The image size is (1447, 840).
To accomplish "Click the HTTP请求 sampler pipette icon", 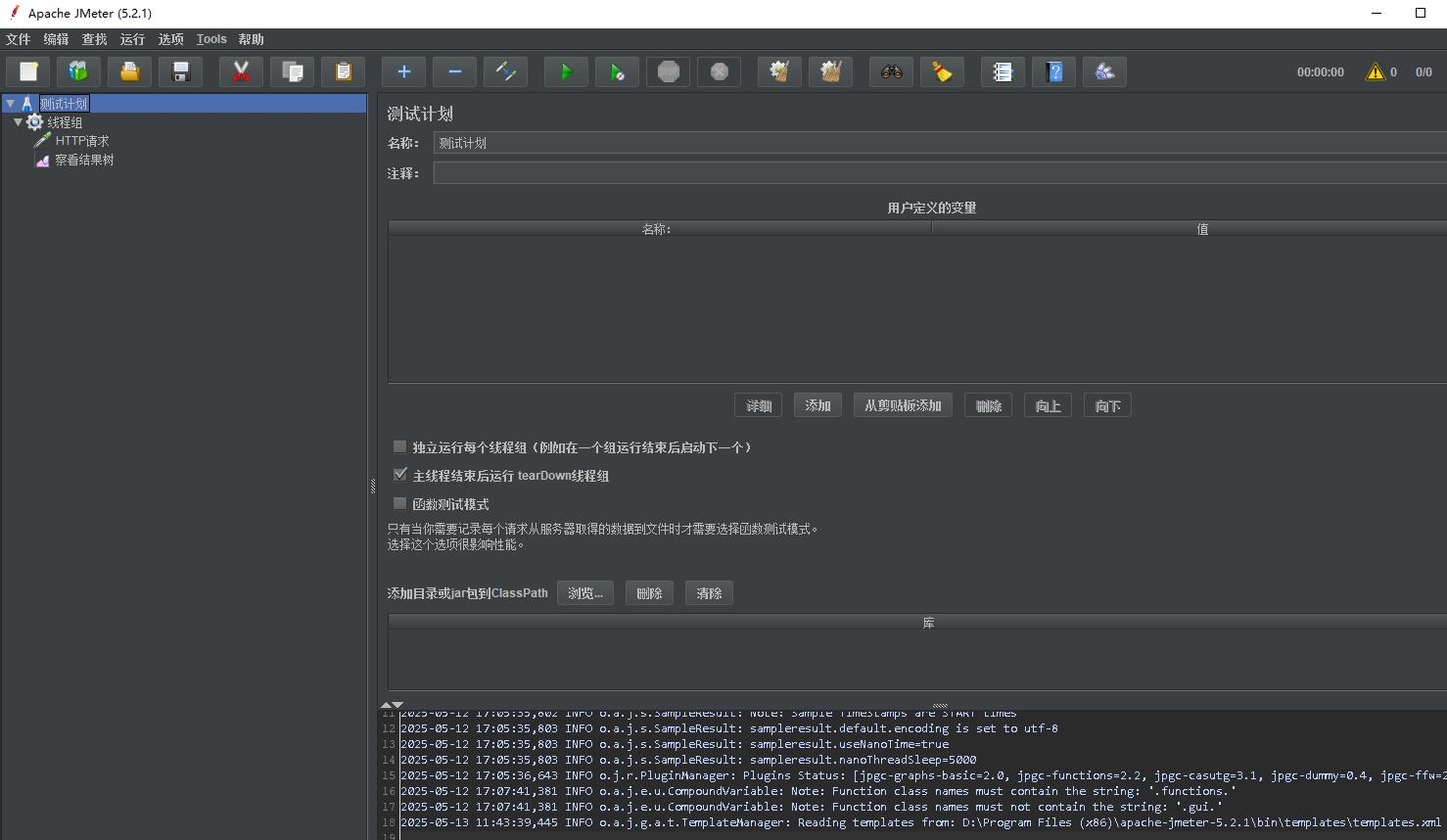I will click(x=42, y=141).
